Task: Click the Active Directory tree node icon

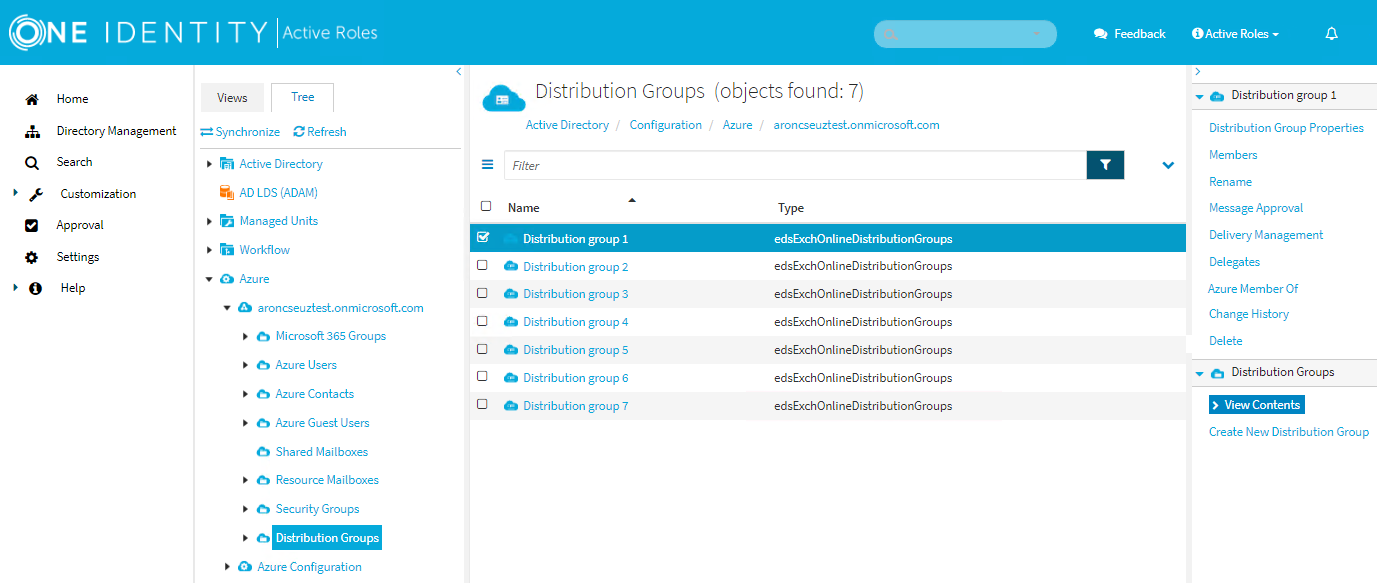Action: click(x=227, y=164)
